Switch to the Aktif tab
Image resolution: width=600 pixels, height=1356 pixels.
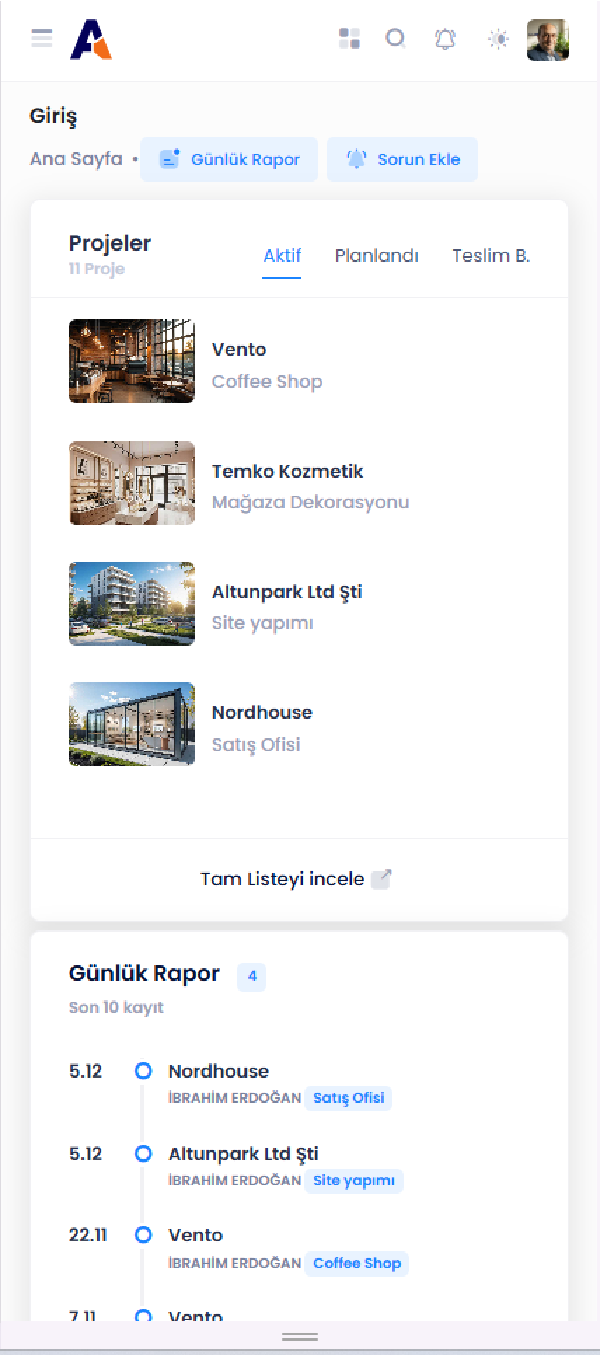coord(282,256)
